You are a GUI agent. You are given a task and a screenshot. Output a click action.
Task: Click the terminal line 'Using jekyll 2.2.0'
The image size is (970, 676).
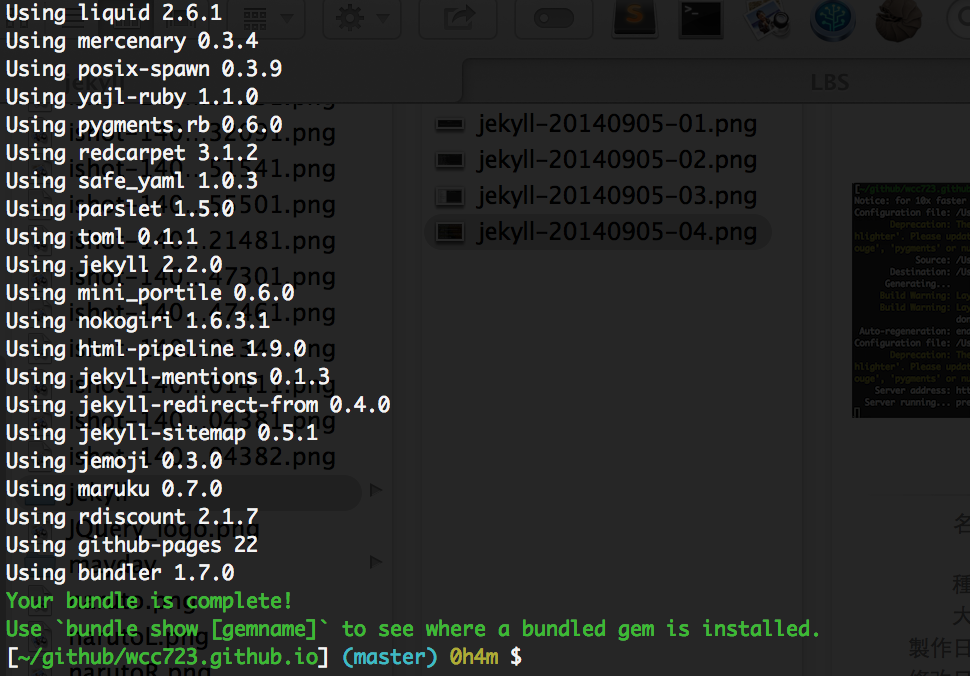pyautogui.click(x=114, y=265)
